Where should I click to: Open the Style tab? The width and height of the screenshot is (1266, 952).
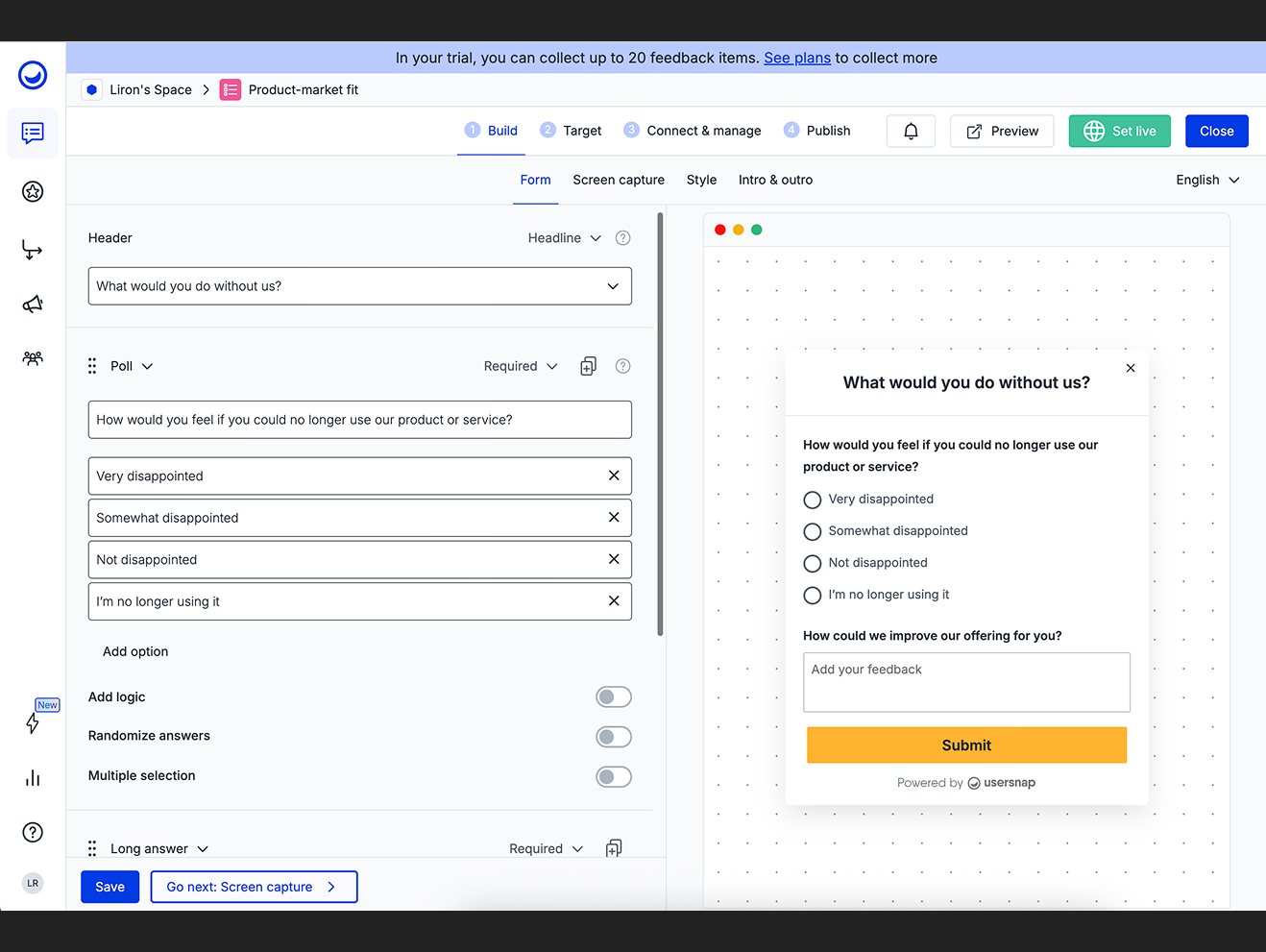click(701, 180)
